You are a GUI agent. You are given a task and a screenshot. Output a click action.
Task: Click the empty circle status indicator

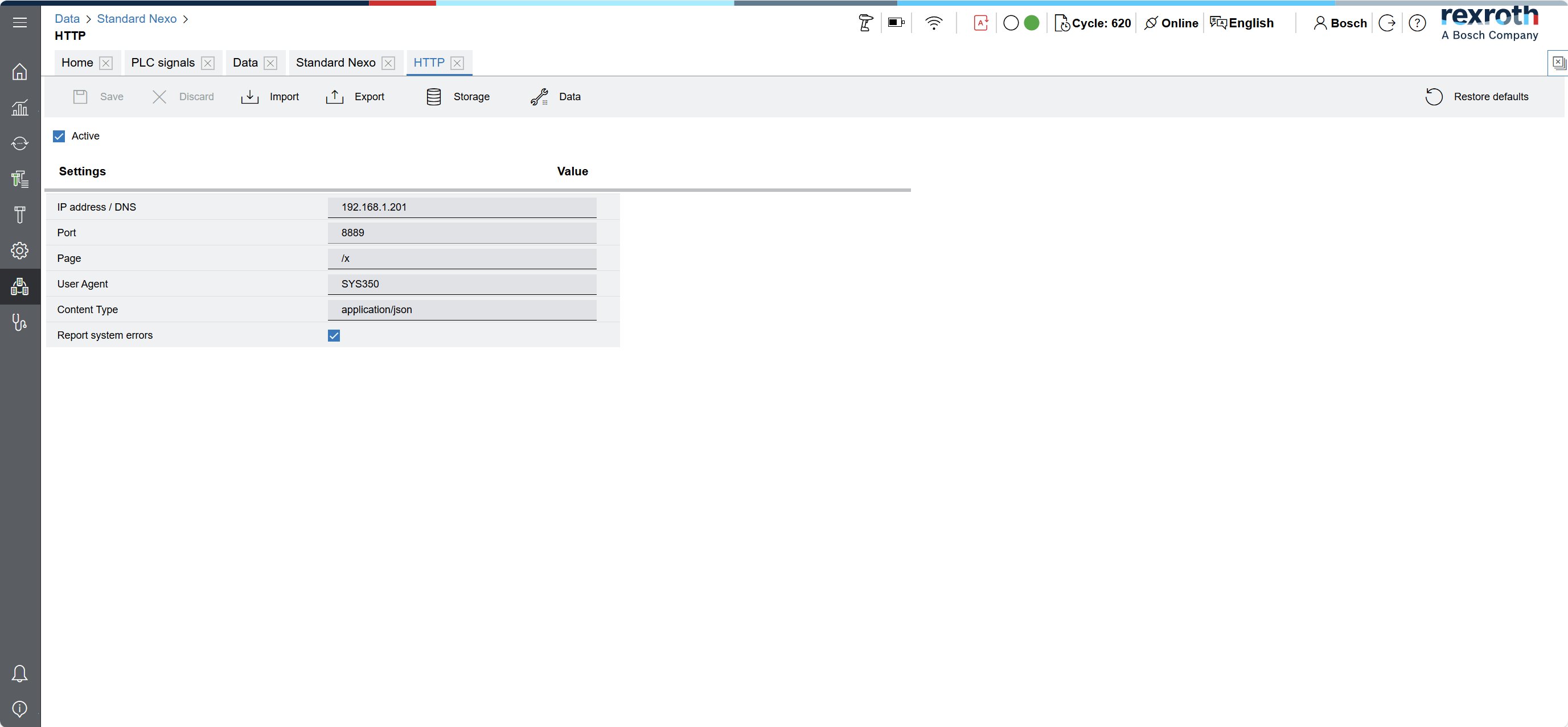coord(1011,23)
